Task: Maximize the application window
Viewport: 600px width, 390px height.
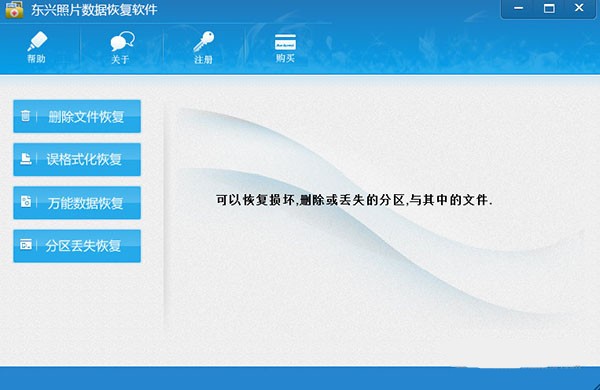Action: point(549,8)
